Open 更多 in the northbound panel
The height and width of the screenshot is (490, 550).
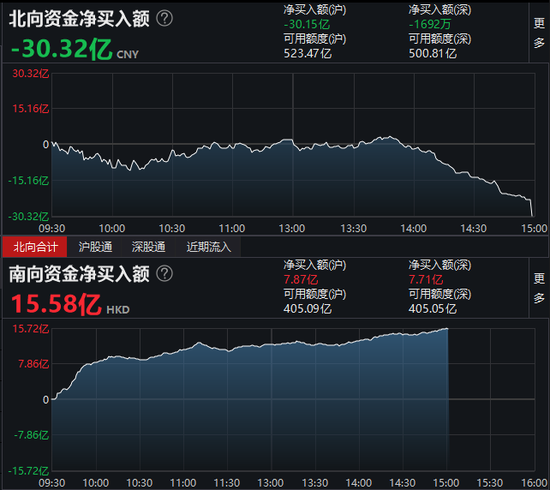[x=539, y=33]
